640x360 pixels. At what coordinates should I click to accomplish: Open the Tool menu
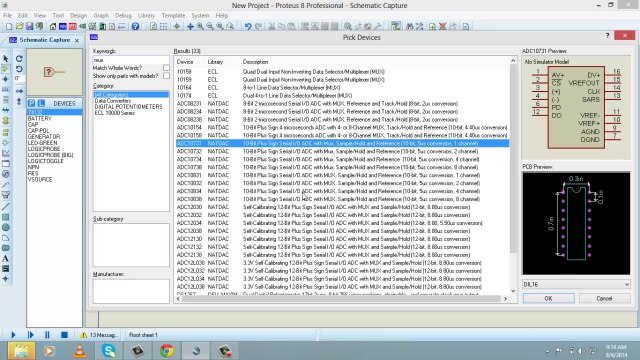tap(58, 16)
